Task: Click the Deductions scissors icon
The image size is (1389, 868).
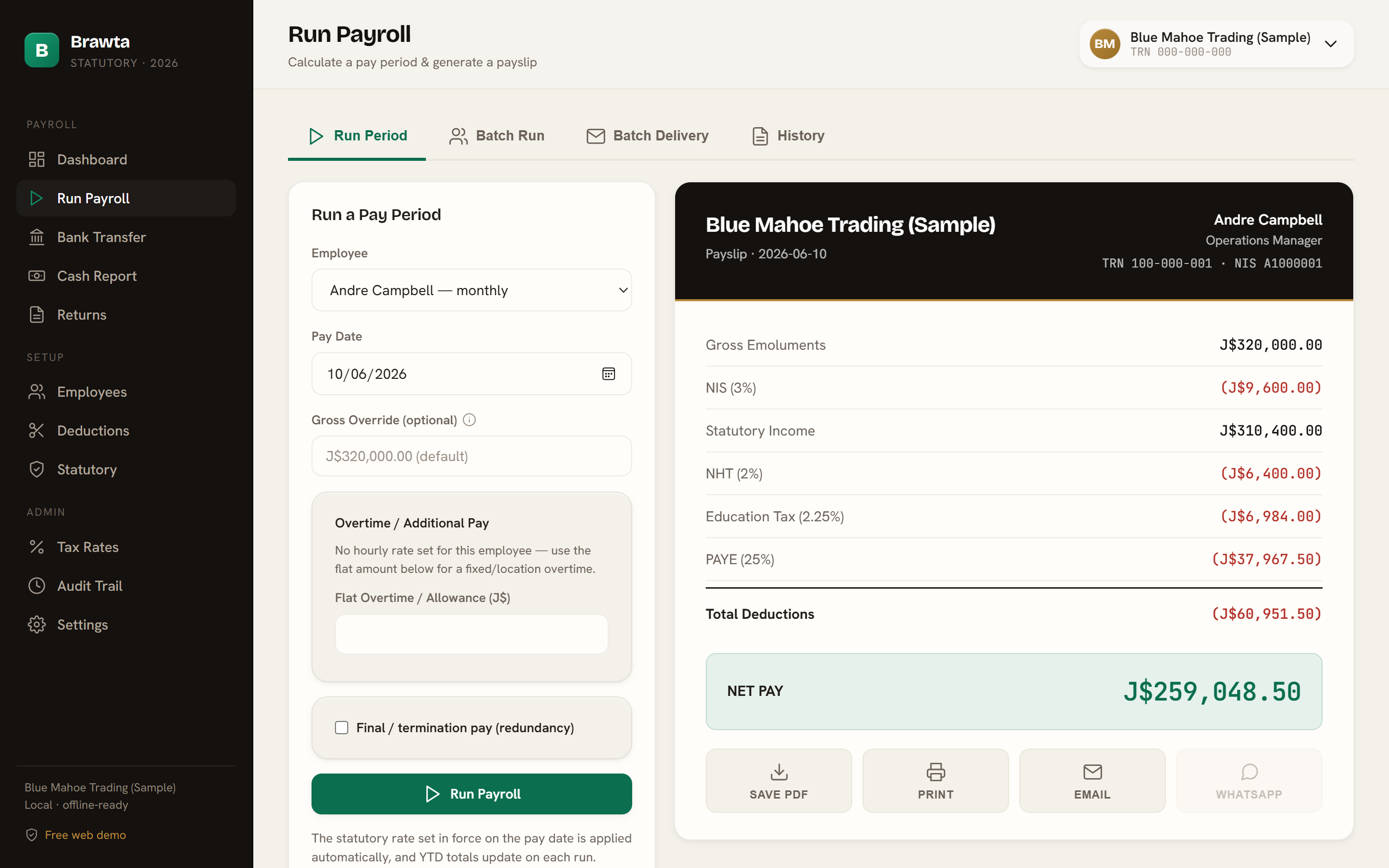Action: click(x=37, y=430)
